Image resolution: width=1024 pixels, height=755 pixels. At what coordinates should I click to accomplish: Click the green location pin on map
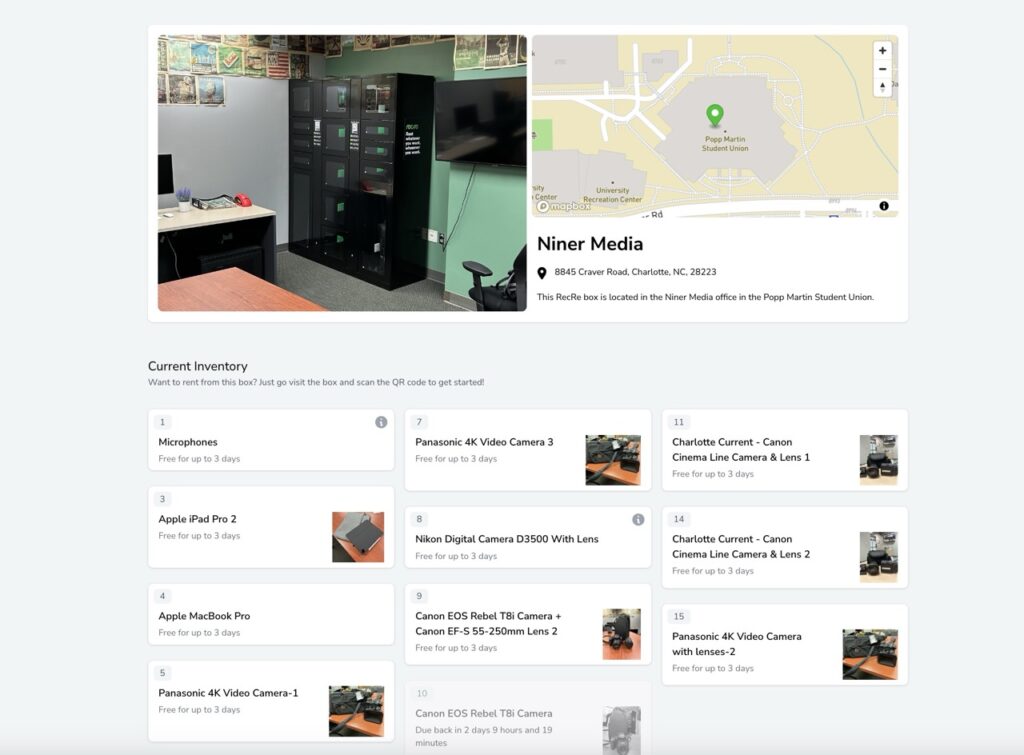(714, 116)
